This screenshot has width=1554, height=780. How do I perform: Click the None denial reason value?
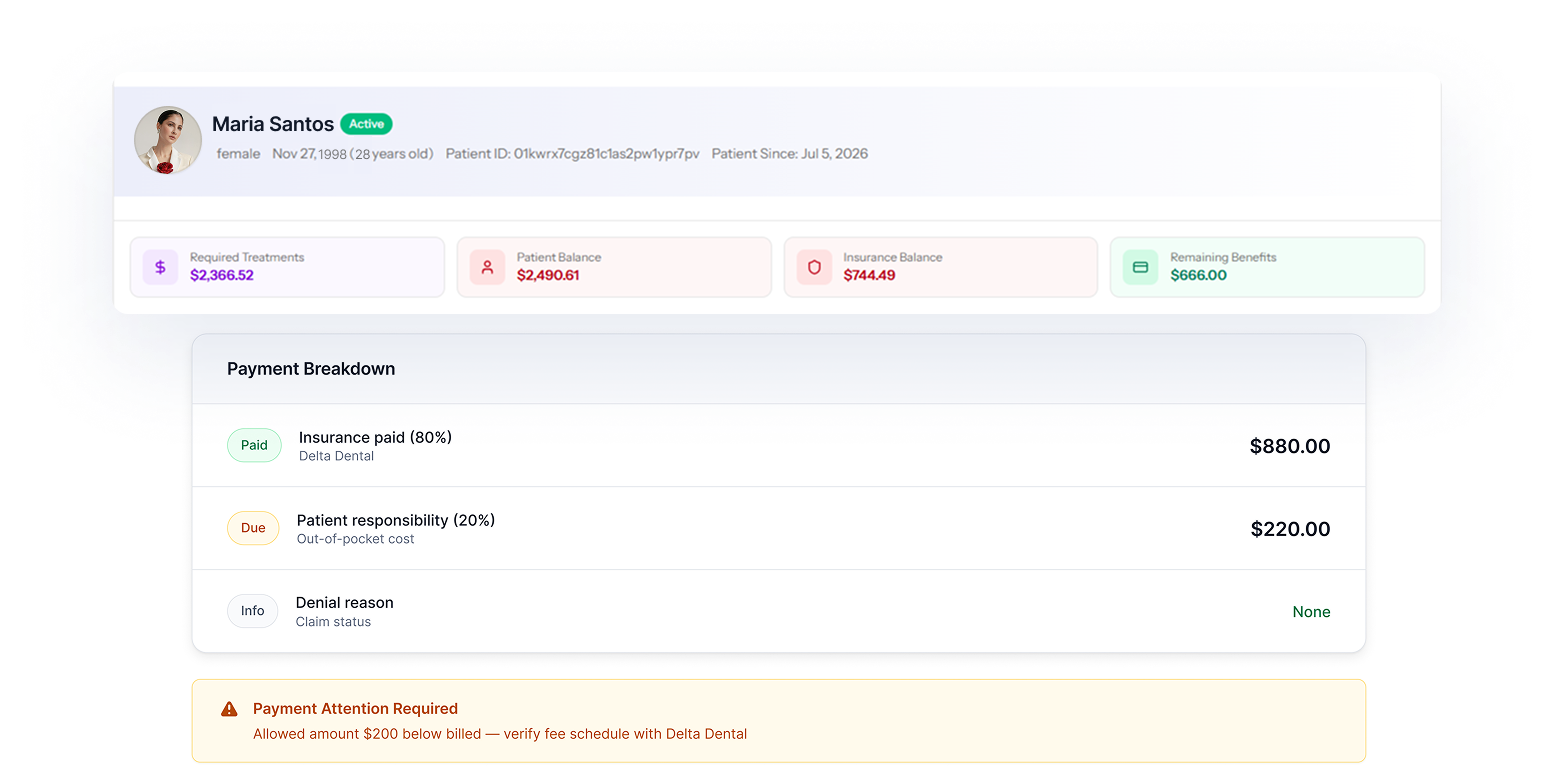[1311, 612]
